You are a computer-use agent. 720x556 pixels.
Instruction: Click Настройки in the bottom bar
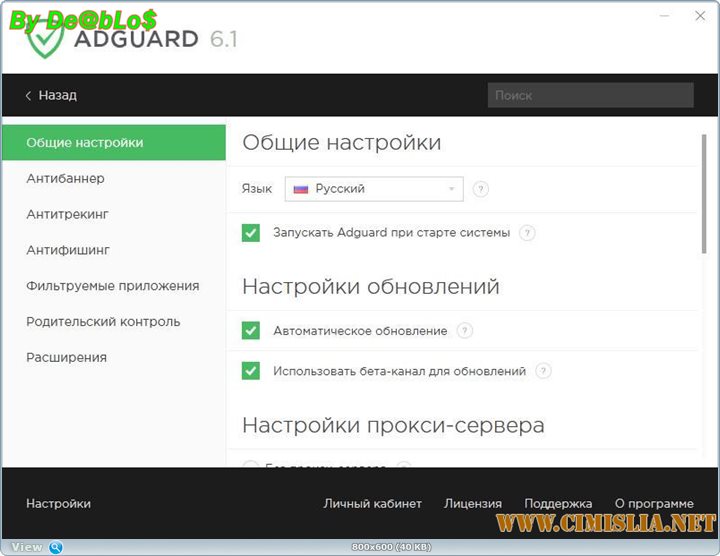(x=58, y=504)
